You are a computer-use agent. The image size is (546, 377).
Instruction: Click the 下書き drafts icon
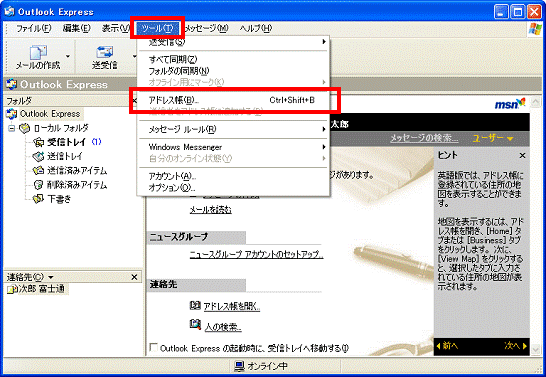(38, 199)
